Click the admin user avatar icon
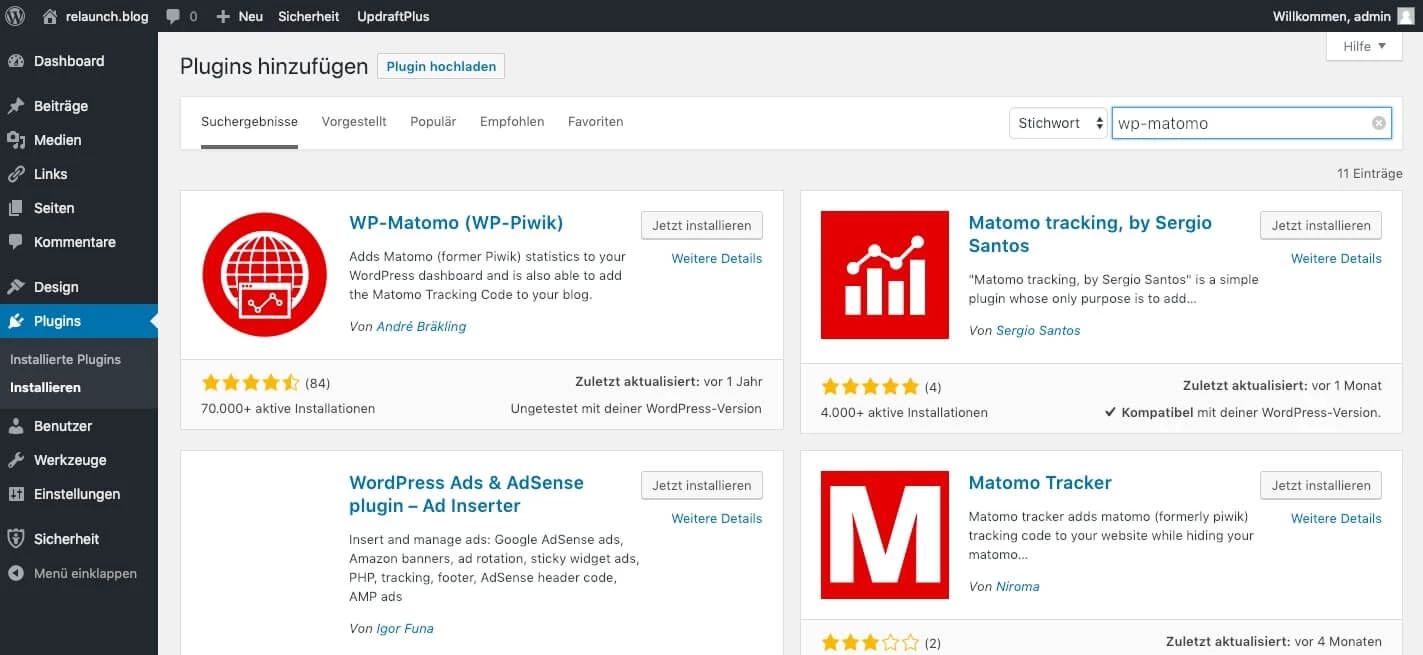 coord(1406,16)
